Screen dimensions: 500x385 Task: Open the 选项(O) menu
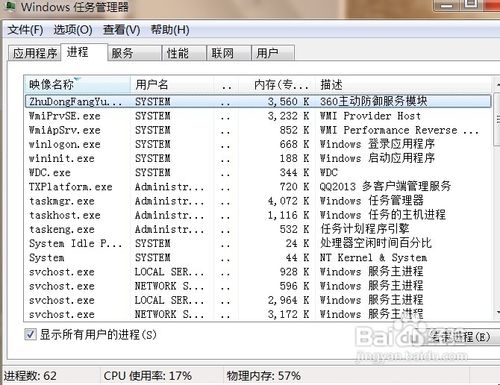pyautogui.click(x=73, y=30)
